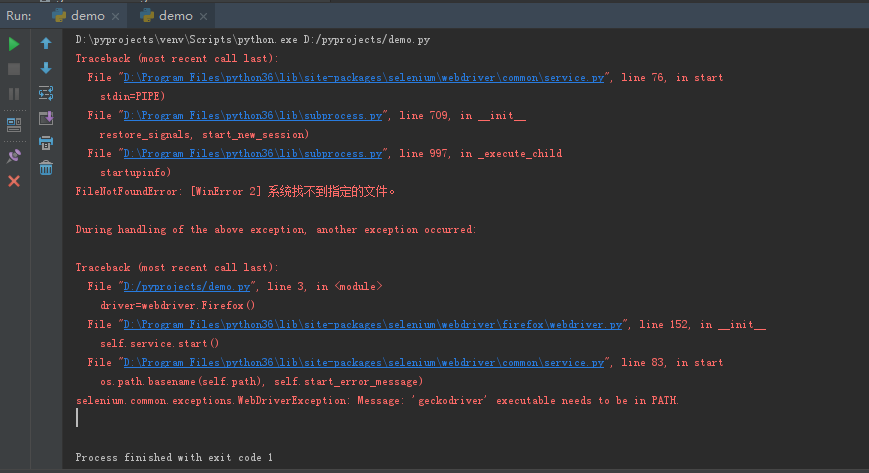
Task: Print the console output via printer icon
Action: point(46,143)
